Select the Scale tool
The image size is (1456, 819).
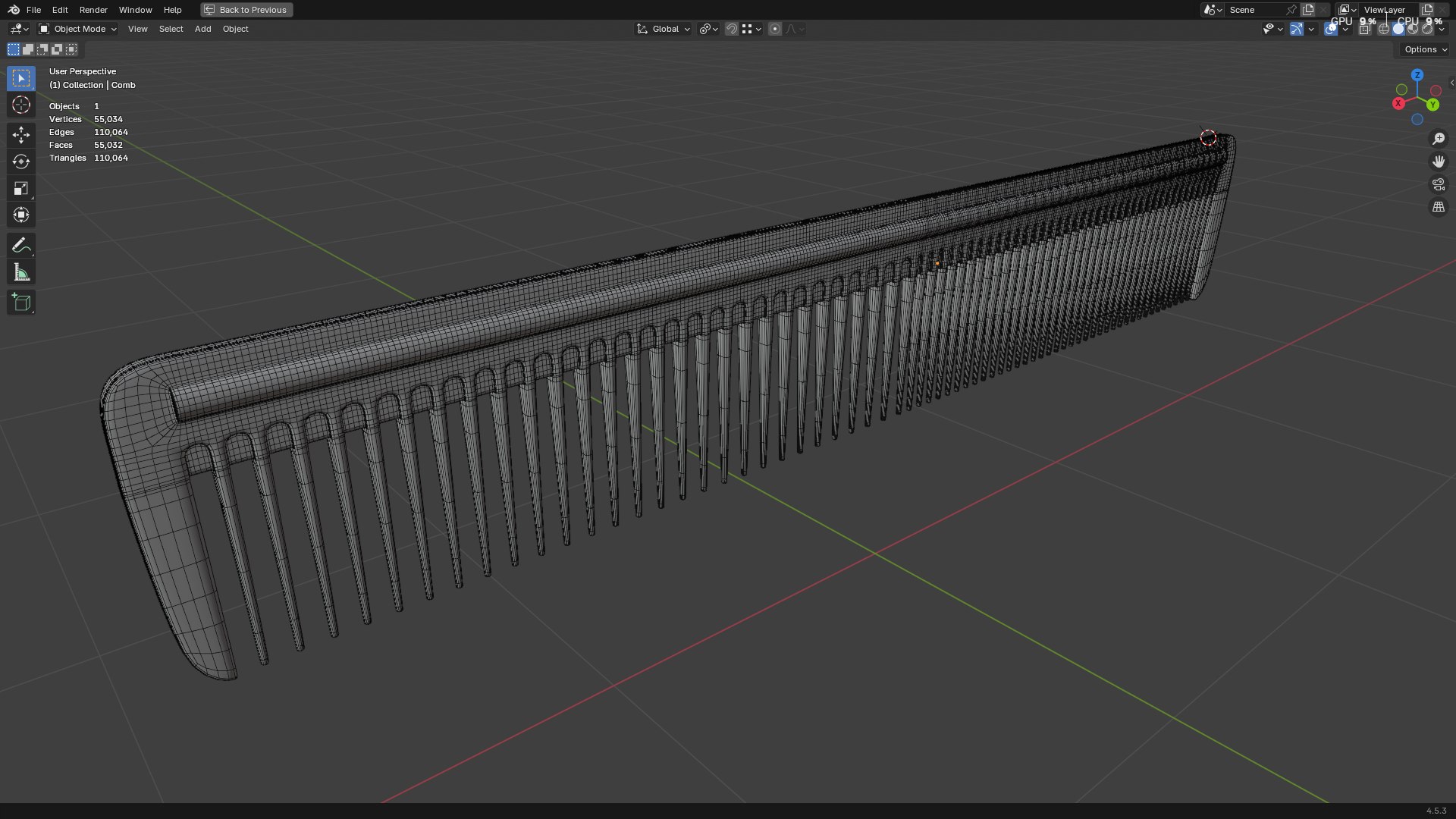pyautogui.click(x=21, y=188)
